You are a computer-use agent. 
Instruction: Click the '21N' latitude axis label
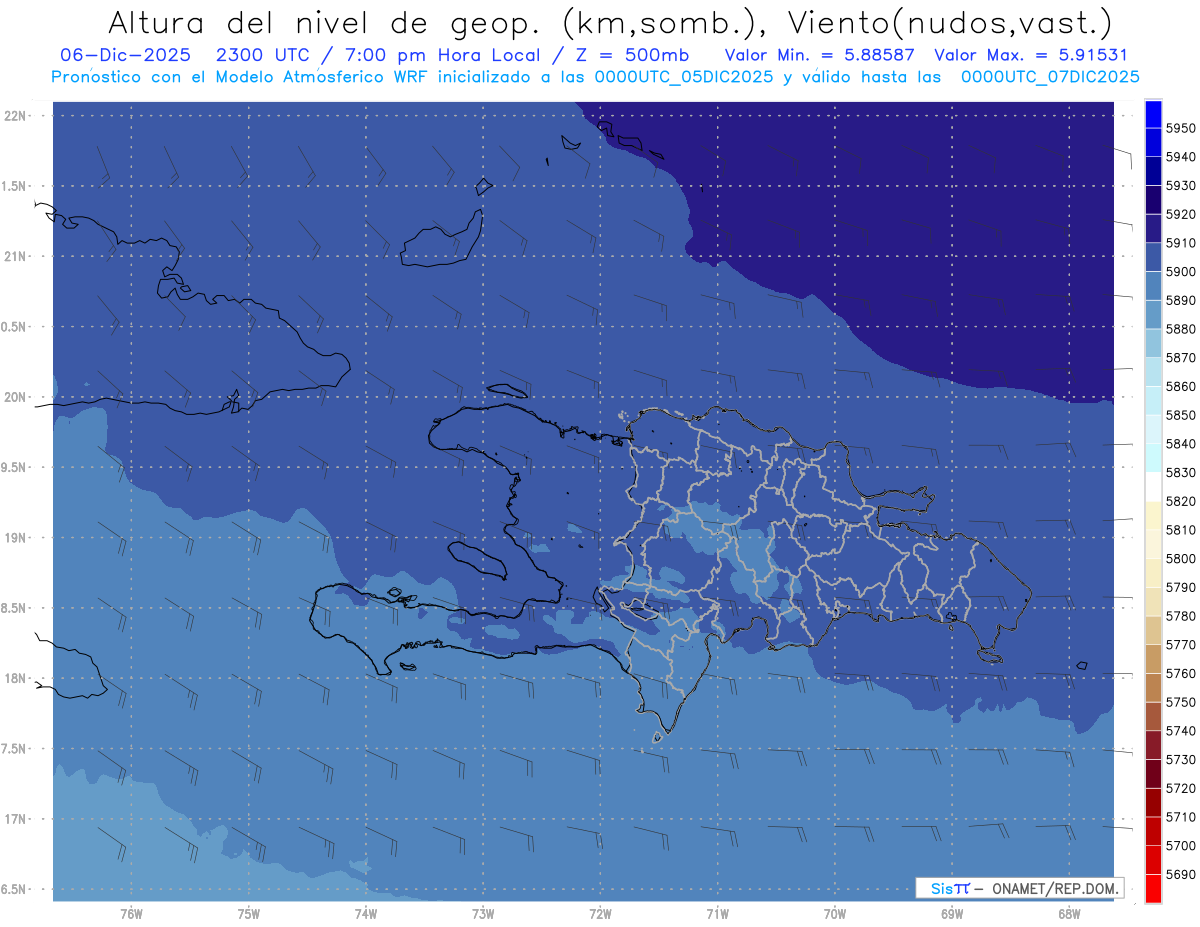point(17,257)
